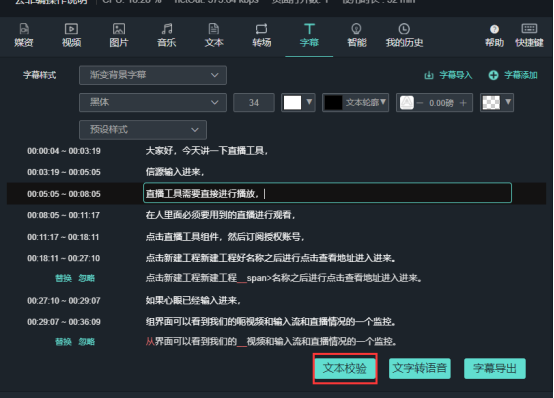The width and height of the screenshot is (554, 398).
Task: Click correction text 从界面可以看到我们的视频
Action: [271, 341]
